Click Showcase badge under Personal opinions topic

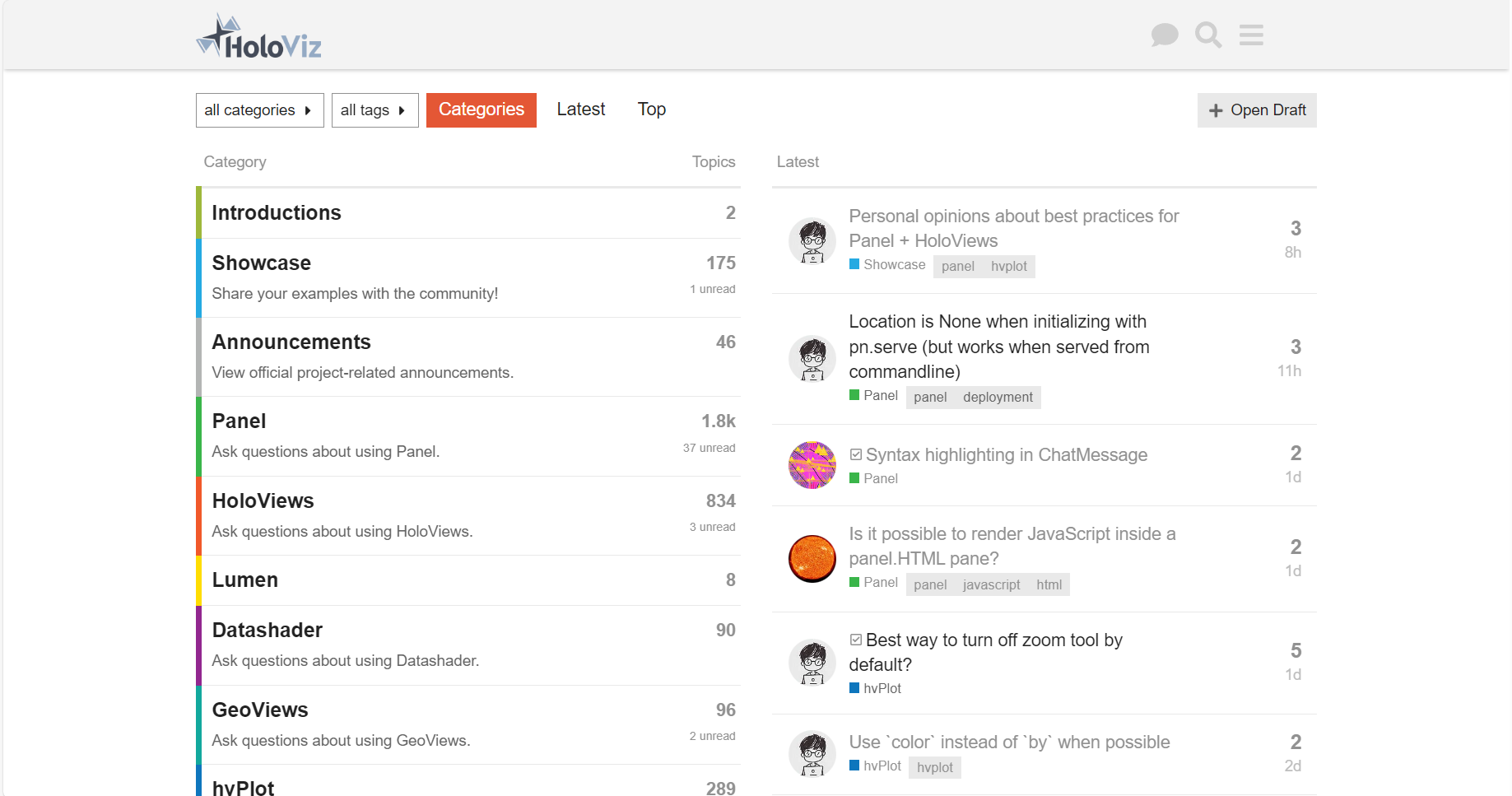pos(887,264)
